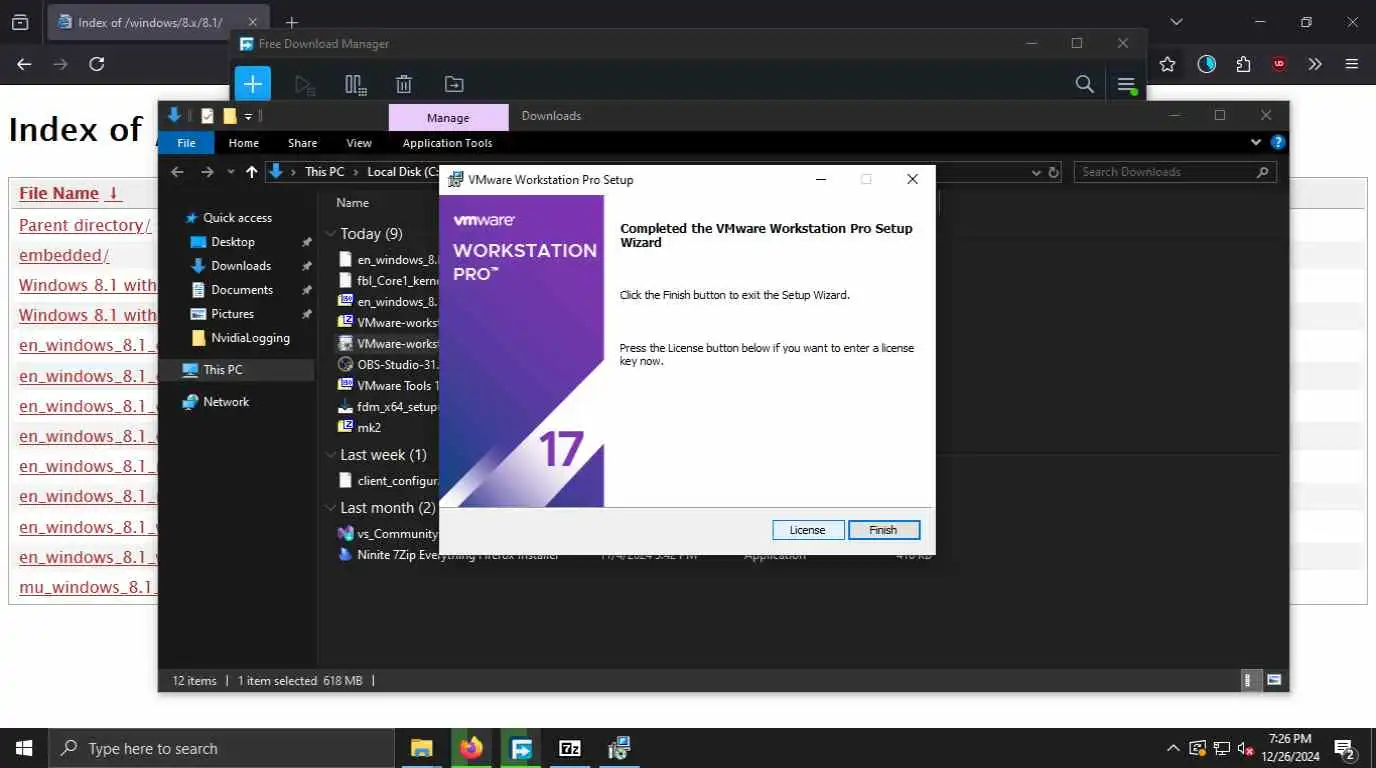This screenshot has width=1376, height=768.
Task: Reload the Firefox page
Action: [97, 64]
